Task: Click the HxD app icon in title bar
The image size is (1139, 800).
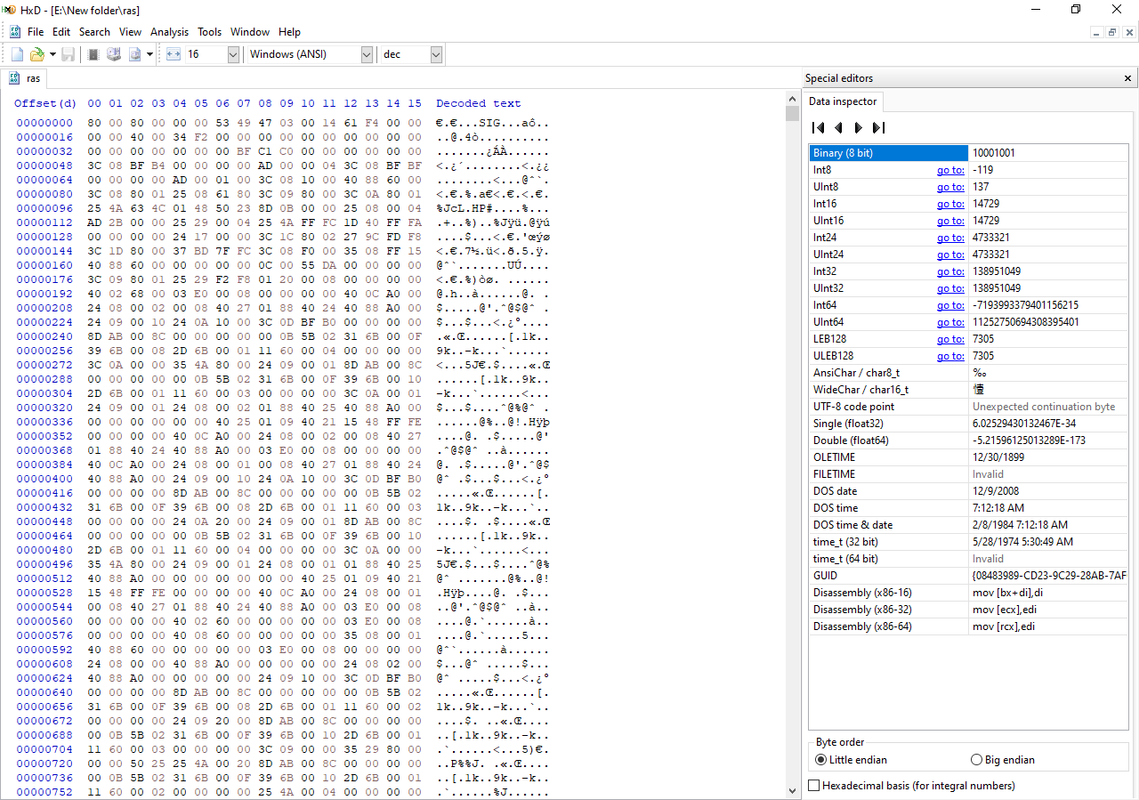Action: (9, 9)
